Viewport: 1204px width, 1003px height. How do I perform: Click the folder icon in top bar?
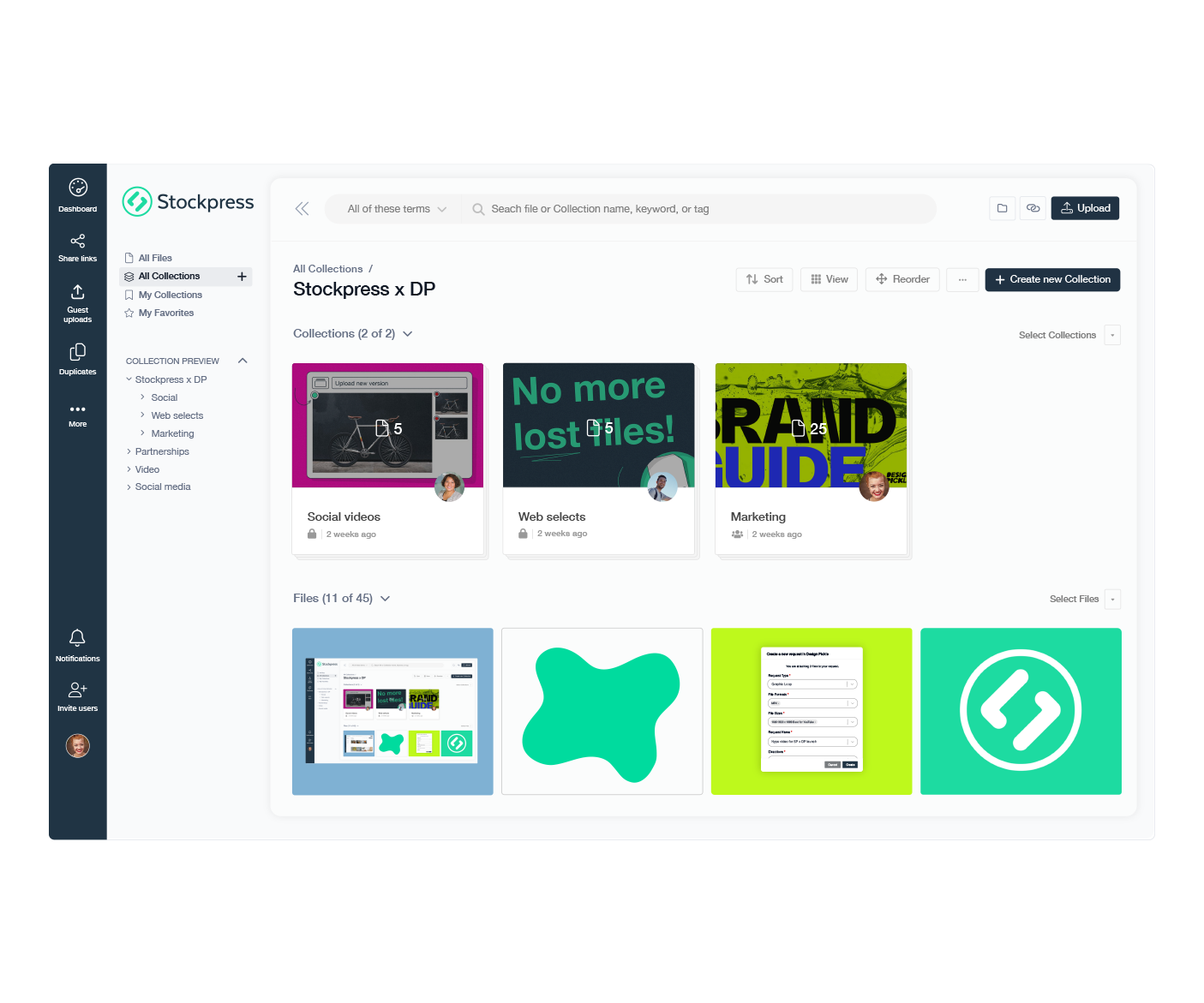(1002, 208)
